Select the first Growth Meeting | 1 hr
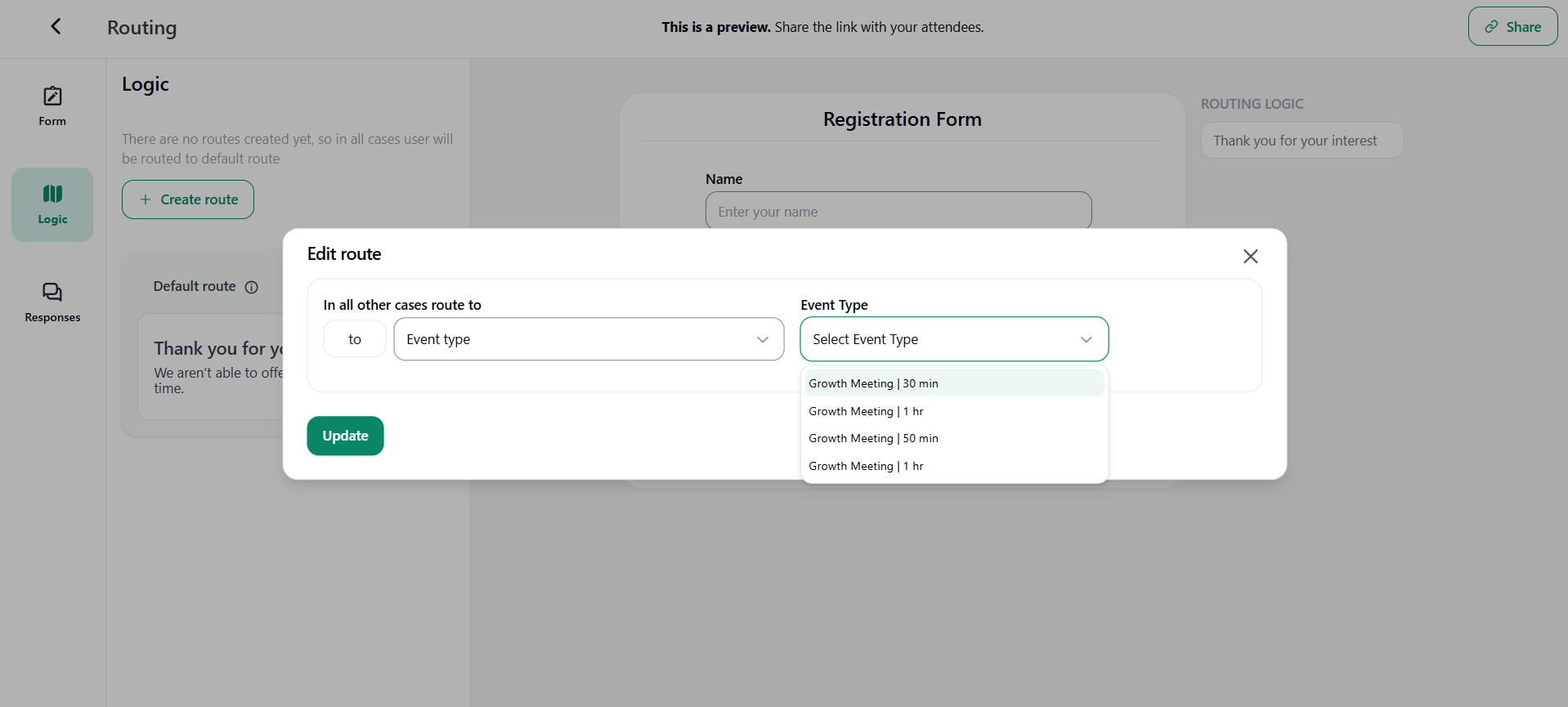 coord(866,411)
